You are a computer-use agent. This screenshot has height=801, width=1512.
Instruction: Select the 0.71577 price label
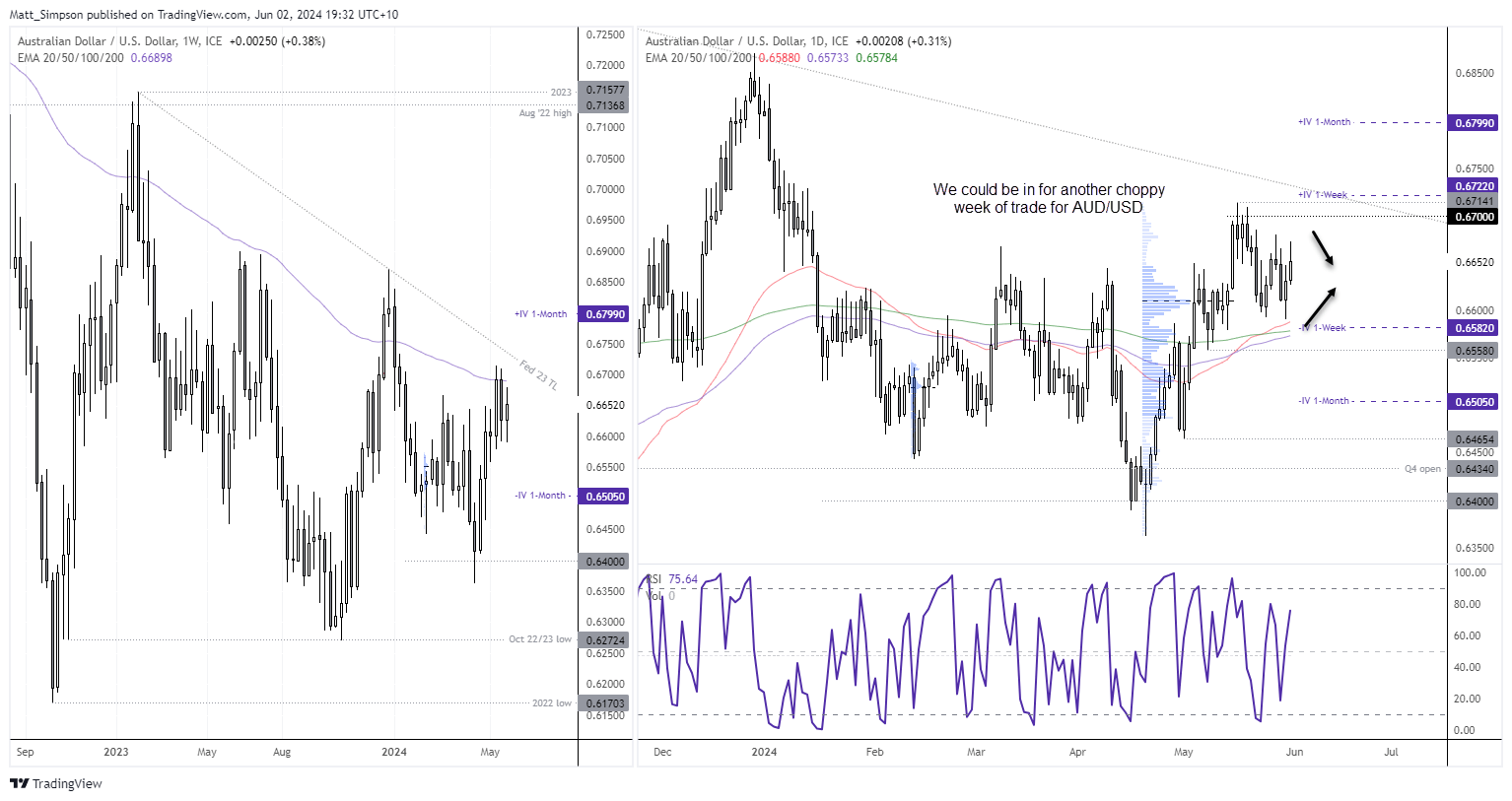pos(605,91)
